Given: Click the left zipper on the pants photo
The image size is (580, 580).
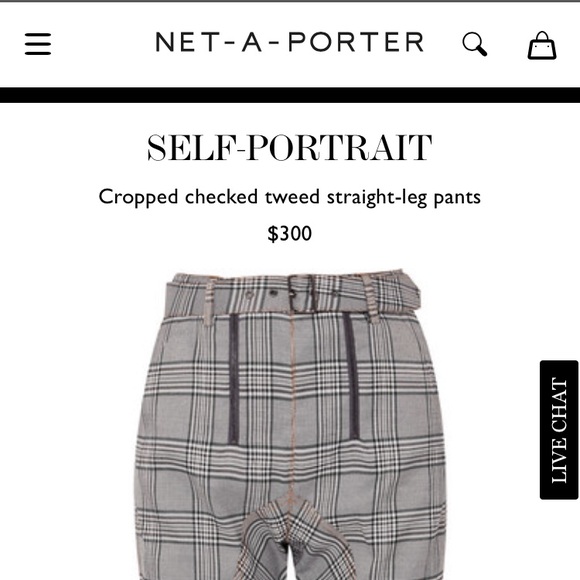Looking at the screenshot, I should click(x=233, y=378).
